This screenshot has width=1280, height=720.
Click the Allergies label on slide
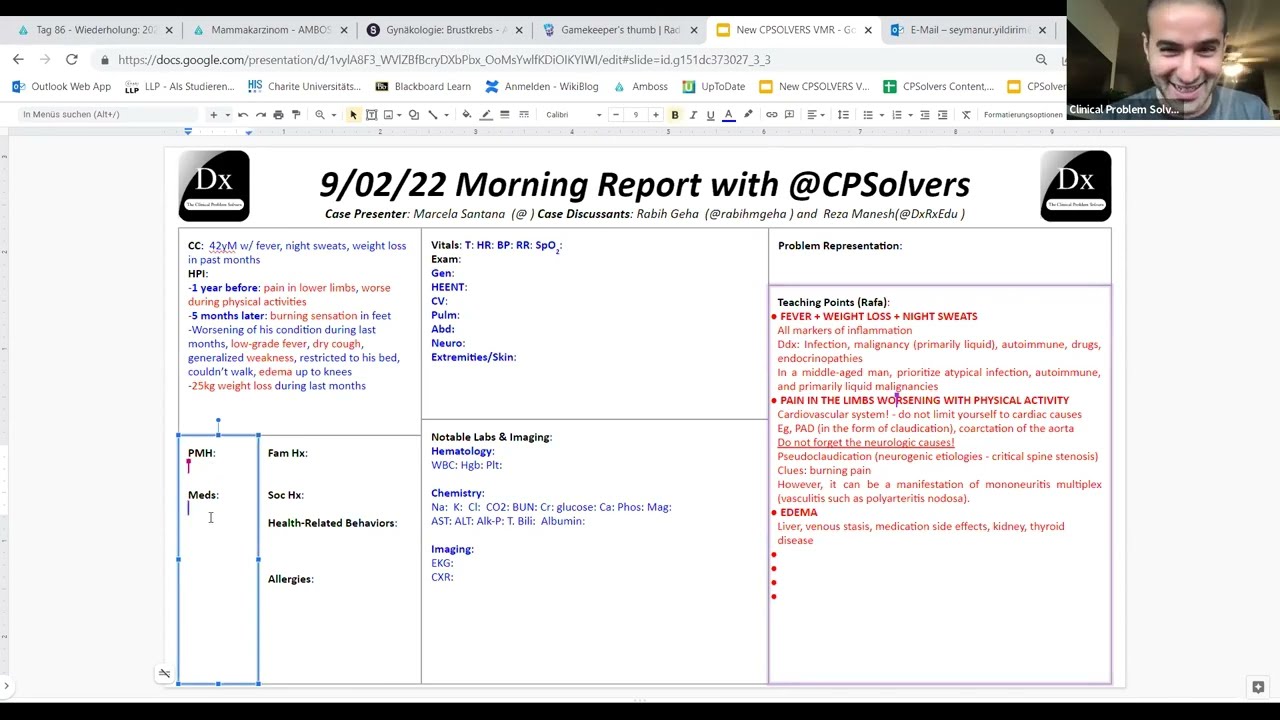(290, 579)
